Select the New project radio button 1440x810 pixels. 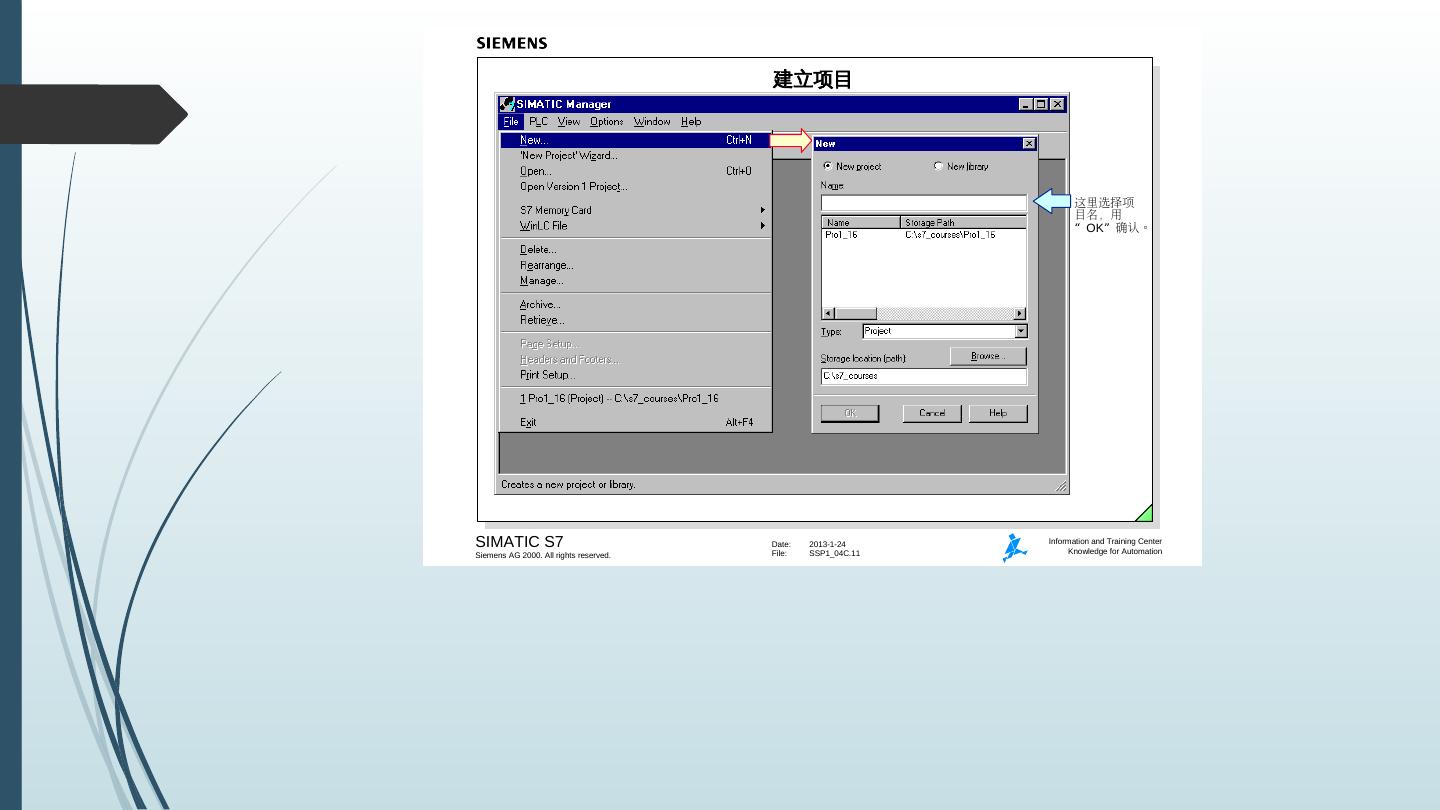[x=827, y=166]
